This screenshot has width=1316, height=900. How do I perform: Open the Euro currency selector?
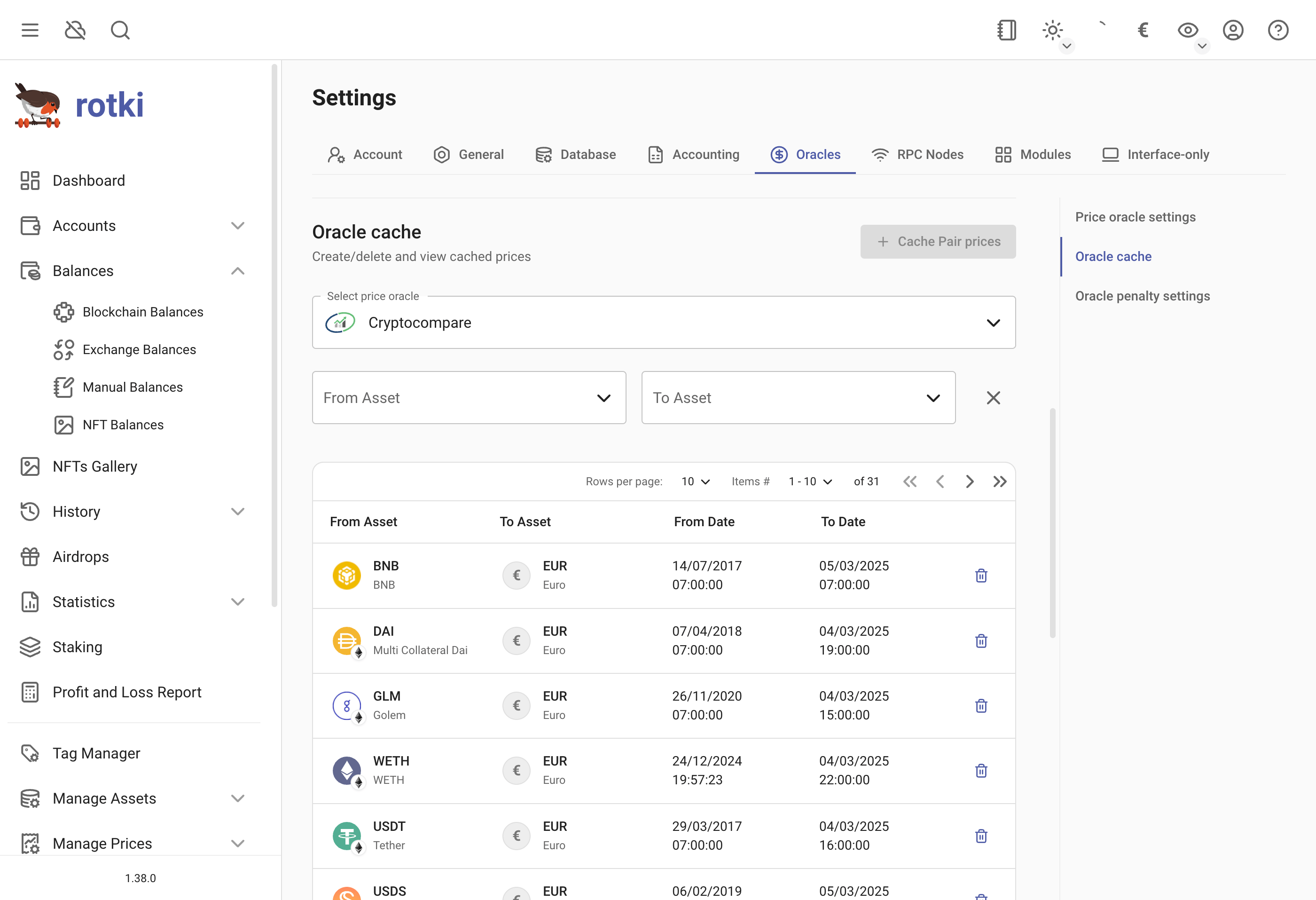point(1143,30)
